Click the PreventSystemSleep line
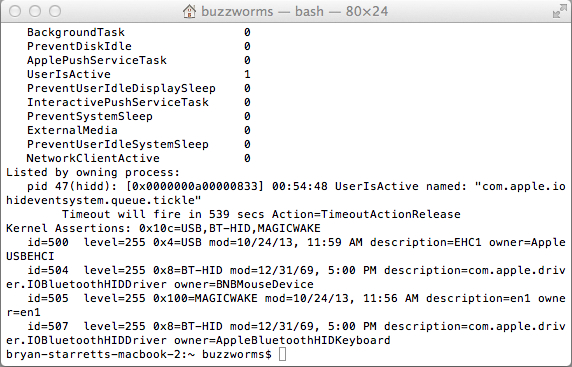572x367 pixels. 139,116
